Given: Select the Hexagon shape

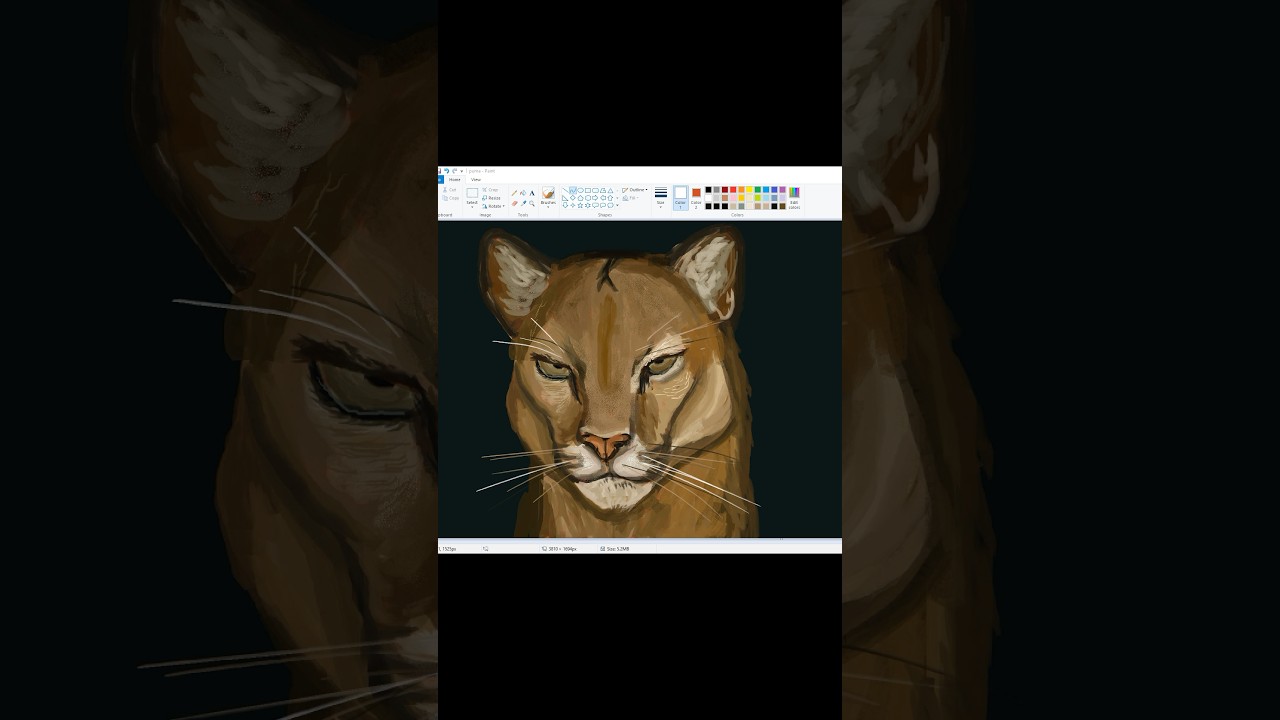Looking at the screenshot, I should (x=588, y=198).
